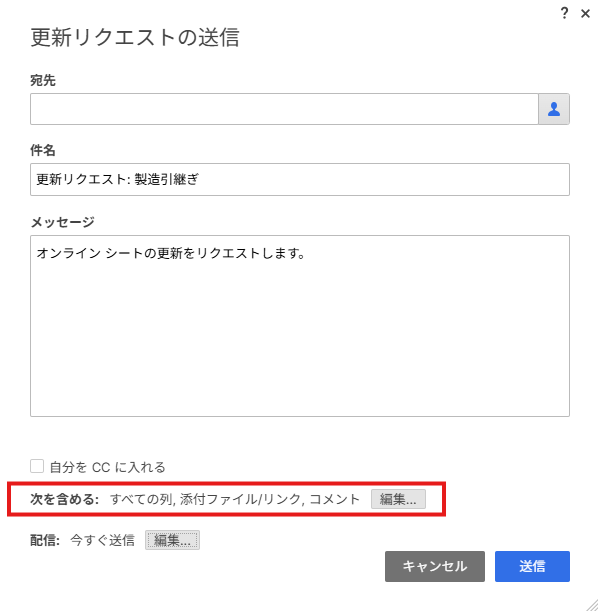The height and width of the screenshot is (613, 599).
Task: Click into the 件名 subject field
Action: click(300, 179)
